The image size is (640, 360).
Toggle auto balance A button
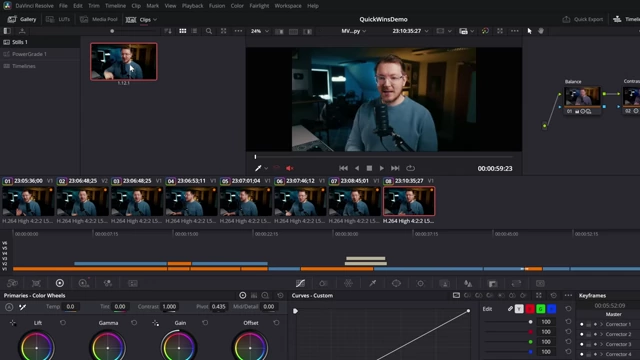[9, 307]
